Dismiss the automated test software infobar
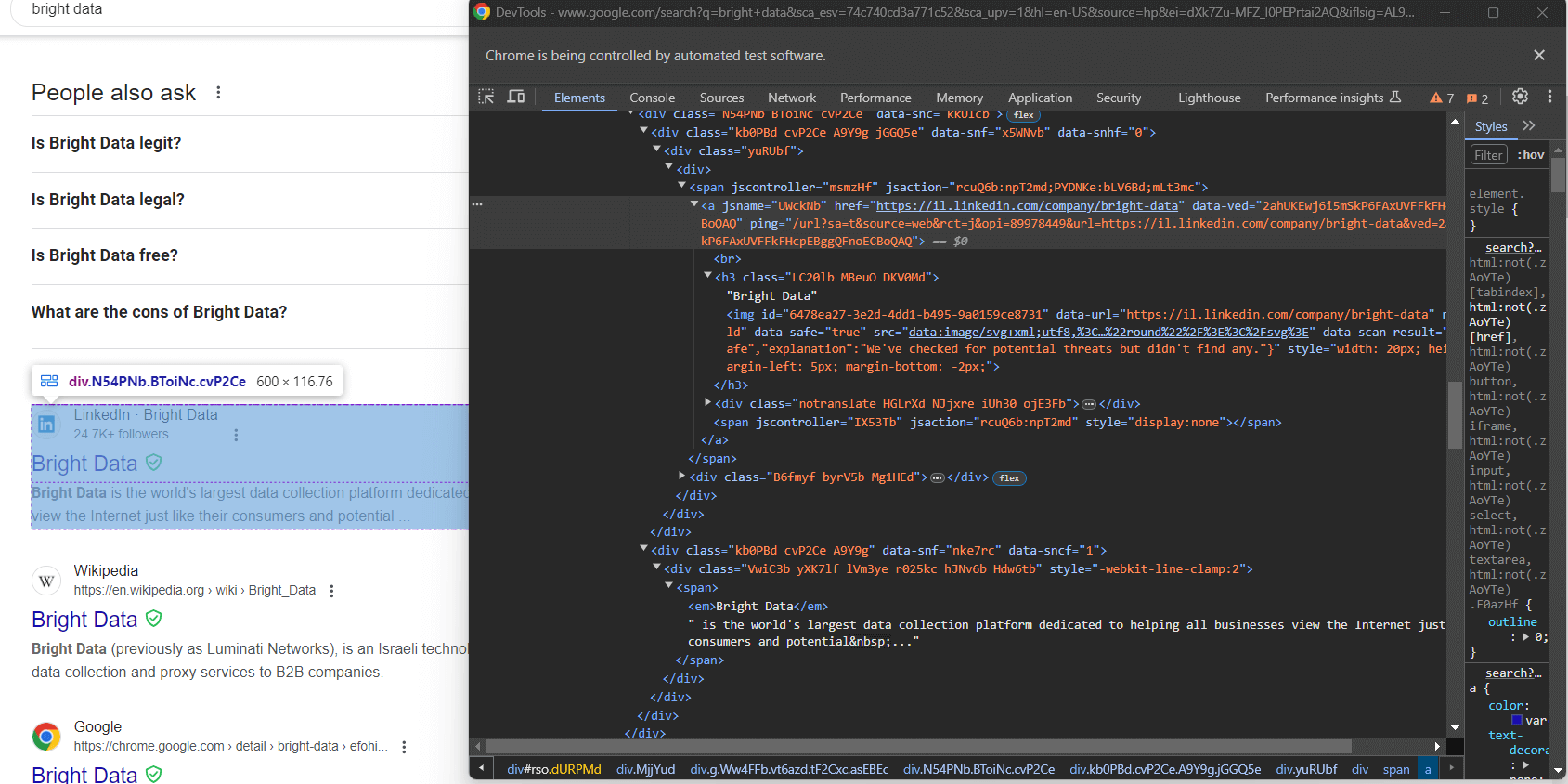 1539,56
